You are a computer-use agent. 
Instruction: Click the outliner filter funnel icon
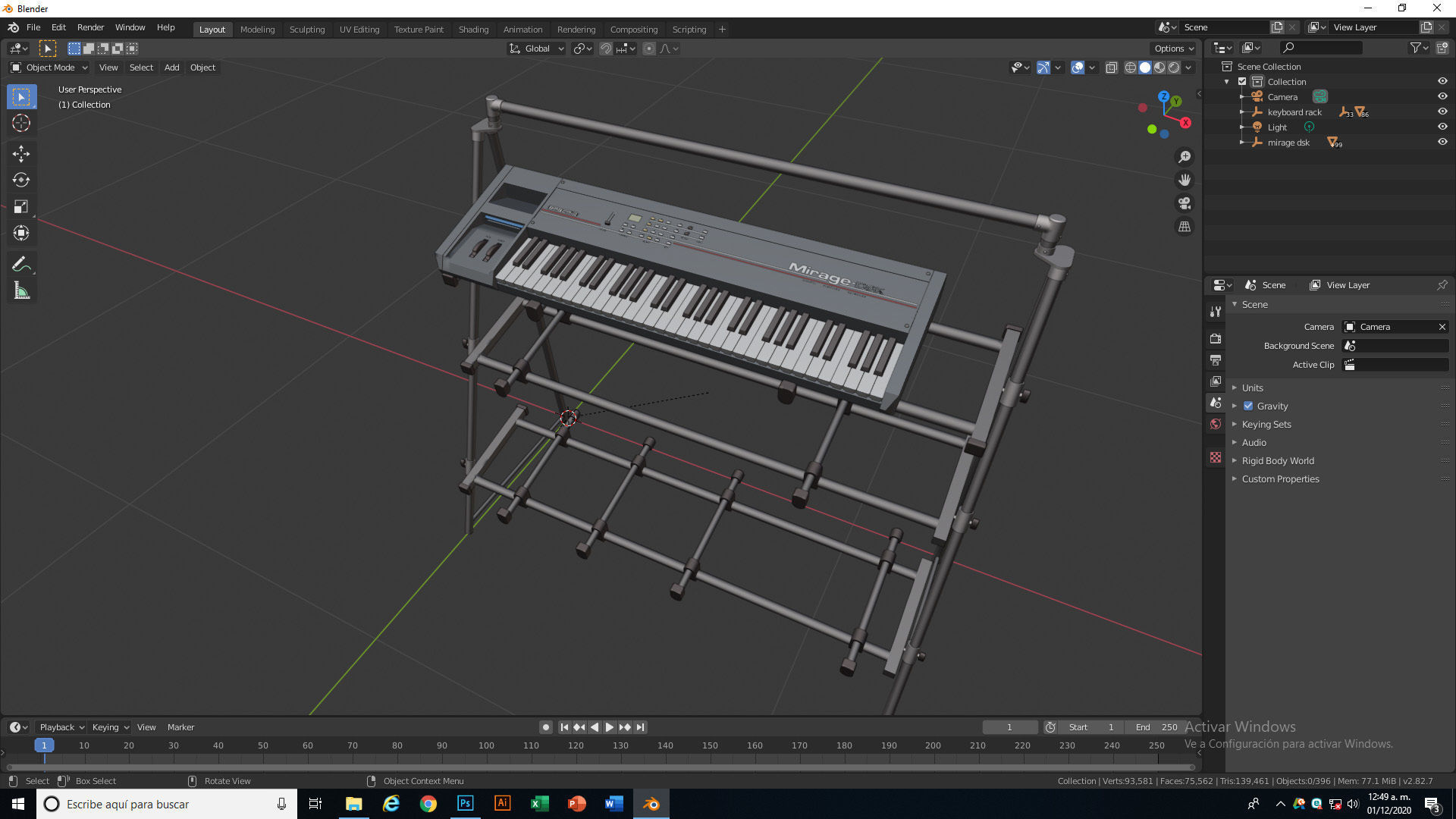pyautogui.click(x=1418, y=48)
